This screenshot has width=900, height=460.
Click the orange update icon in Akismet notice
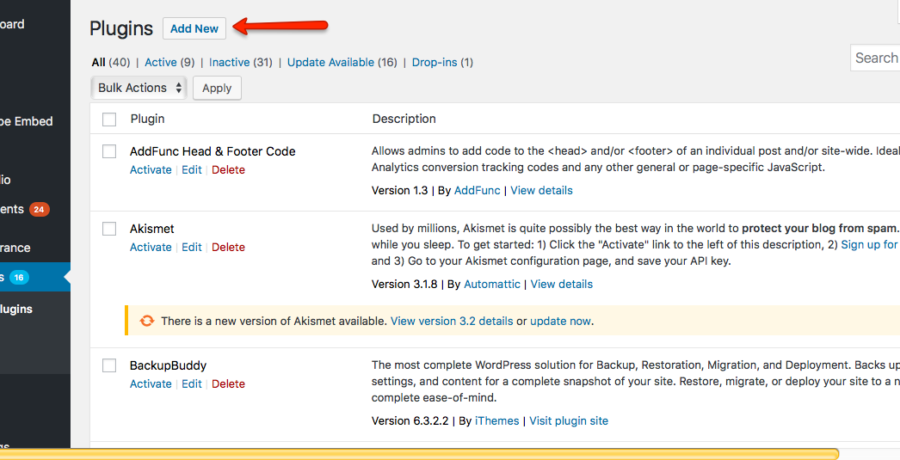tap(147, 321)
